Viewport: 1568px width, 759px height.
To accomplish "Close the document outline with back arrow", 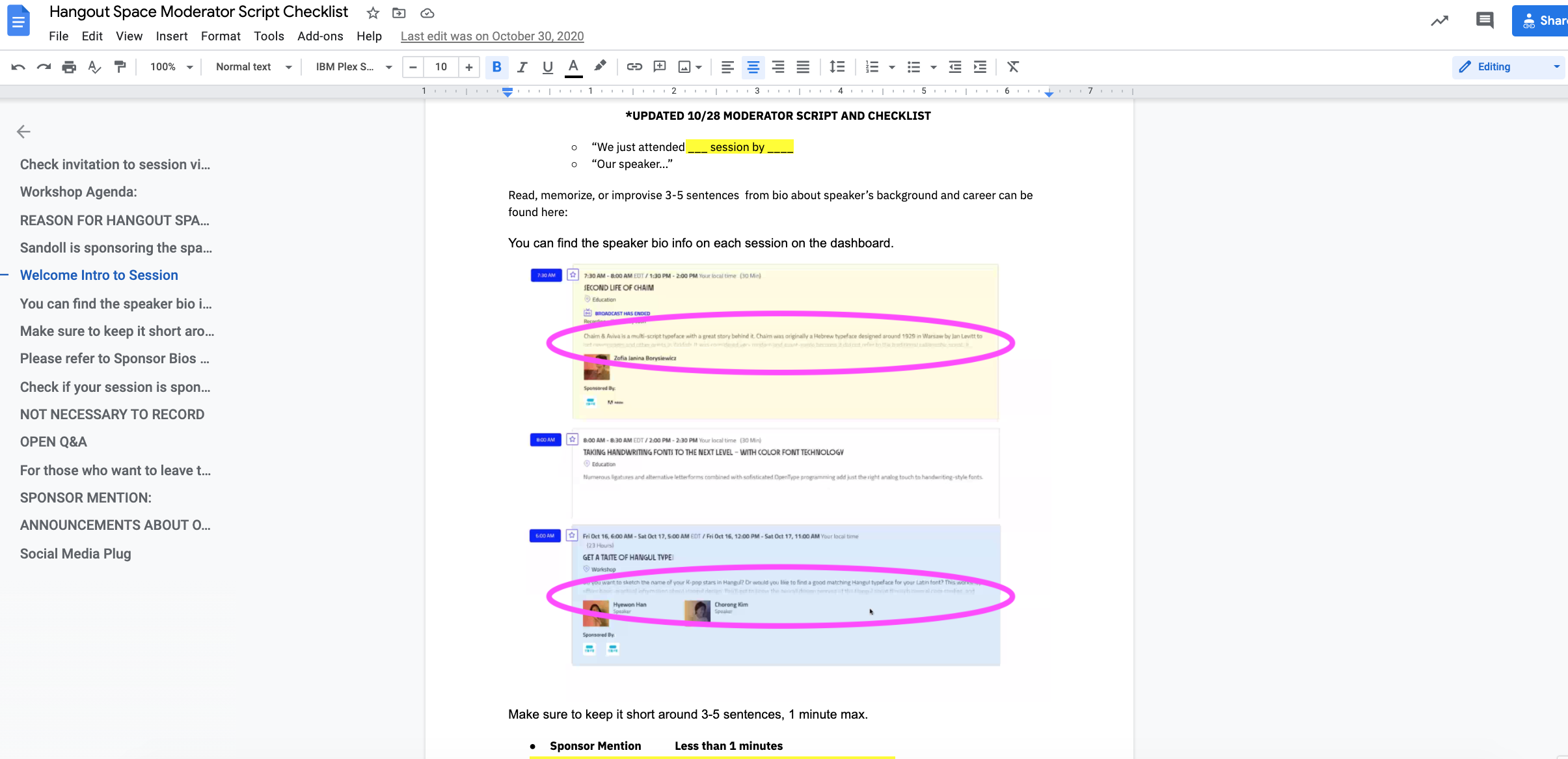I will coord(23,132).
